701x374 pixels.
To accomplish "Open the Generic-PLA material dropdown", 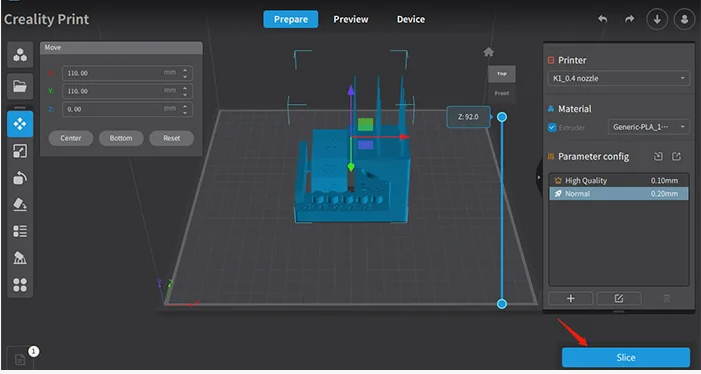I will coord(649,127).
